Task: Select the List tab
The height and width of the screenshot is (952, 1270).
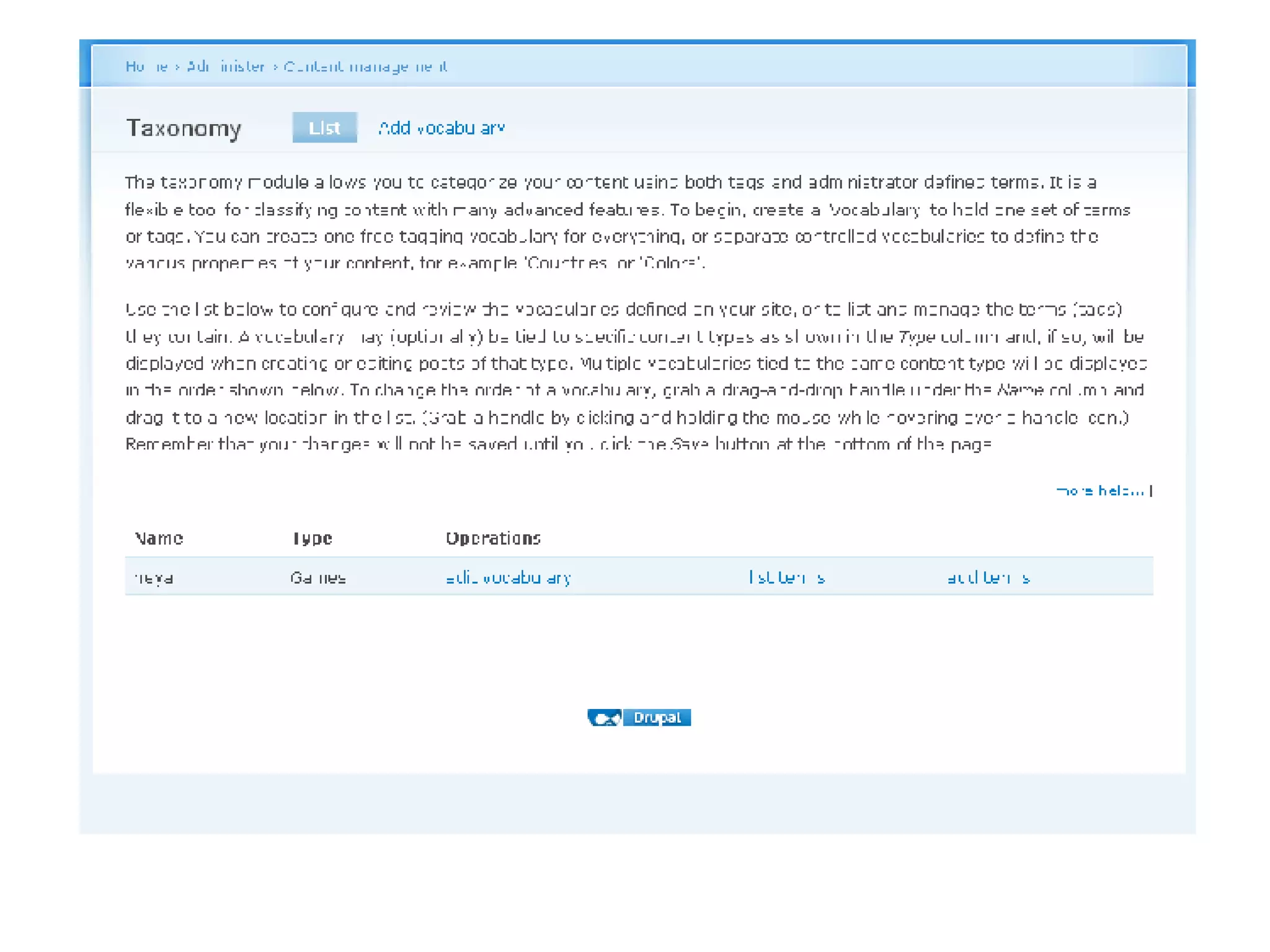Action: [x=324, y=128]
